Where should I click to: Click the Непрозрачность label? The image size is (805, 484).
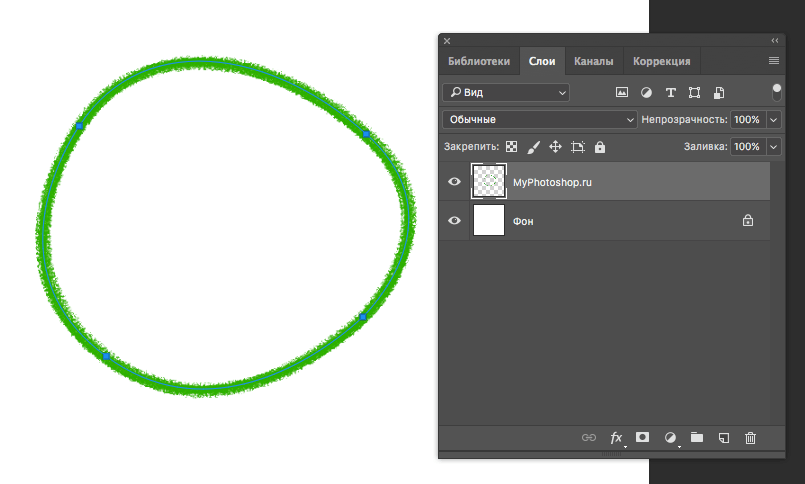684,120
